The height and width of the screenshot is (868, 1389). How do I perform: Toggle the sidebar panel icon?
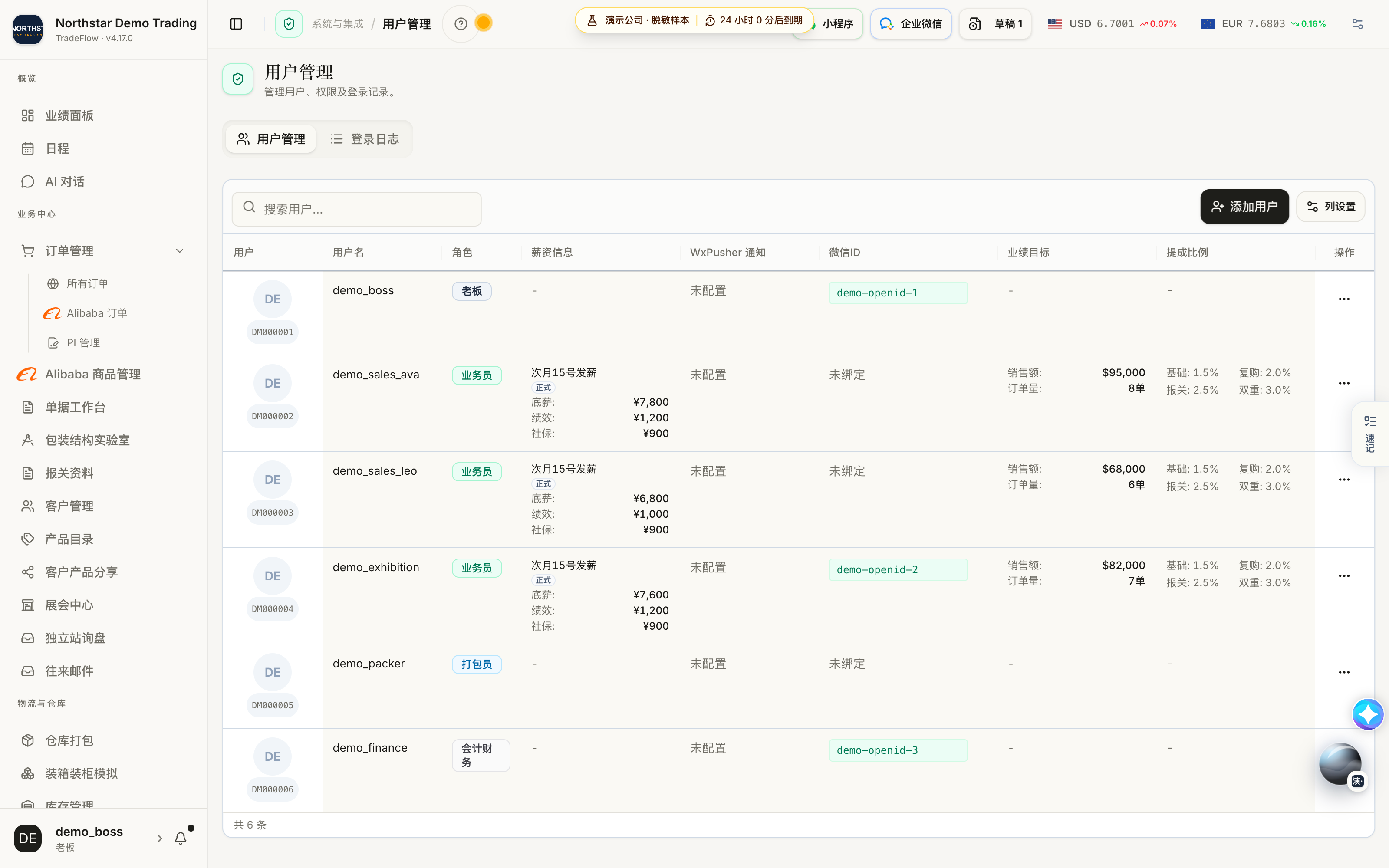pos(236,23)
